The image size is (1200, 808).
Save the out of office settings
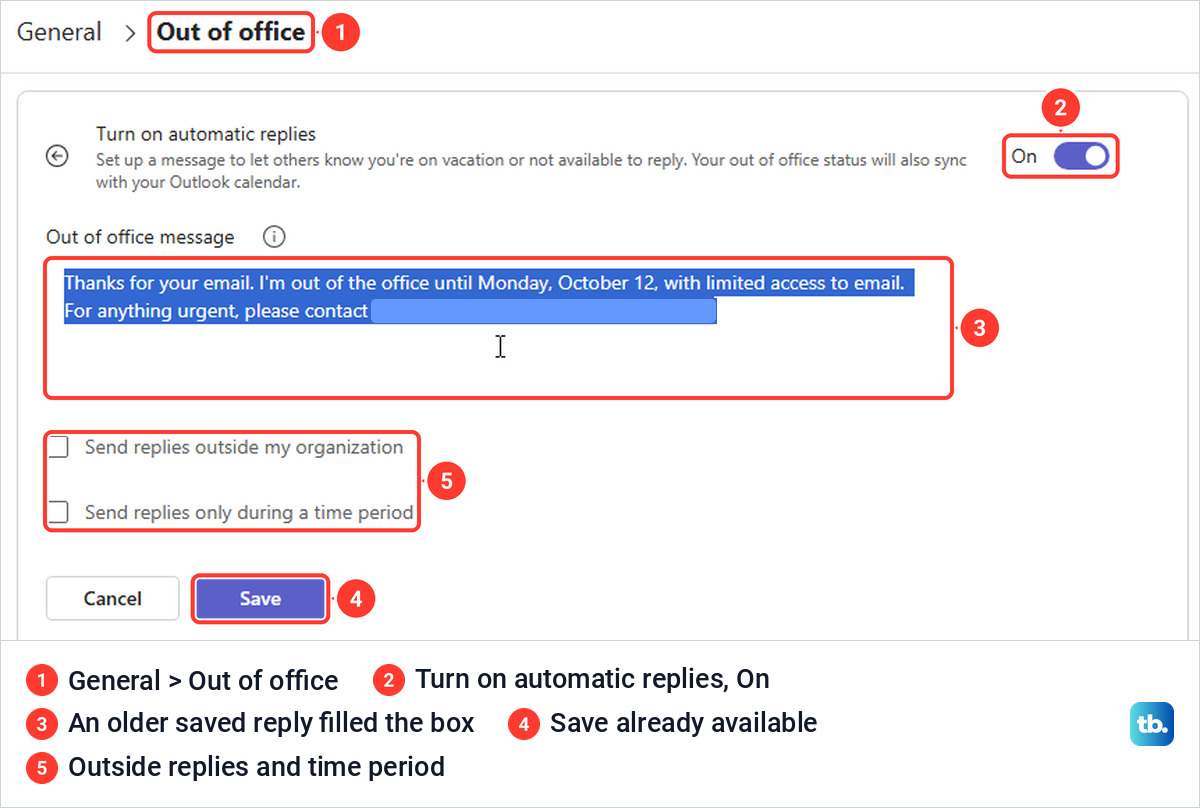click(x=260, y=599)
